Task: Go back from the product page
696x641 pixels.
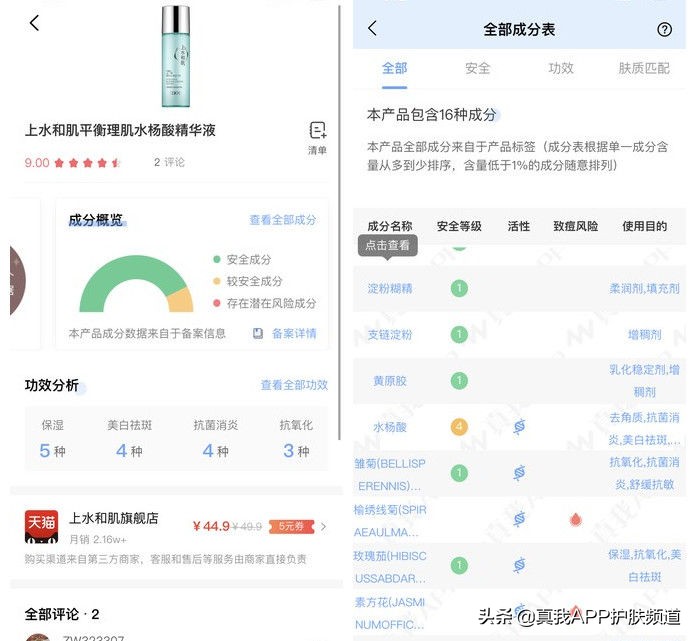Action: [x=34, y=23]
